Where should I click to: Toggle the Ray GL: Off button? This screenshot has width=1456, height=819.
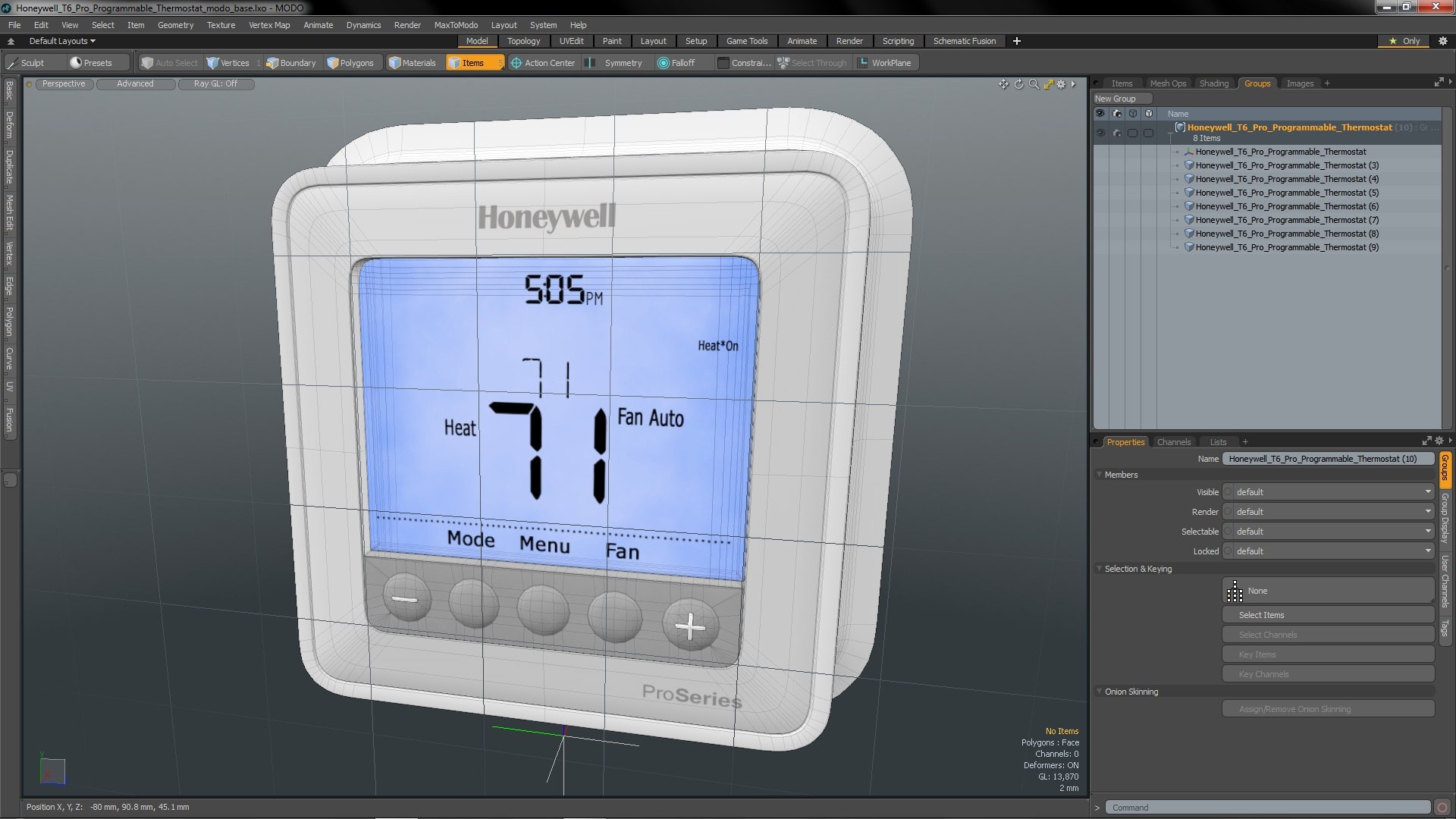[215, 84]
